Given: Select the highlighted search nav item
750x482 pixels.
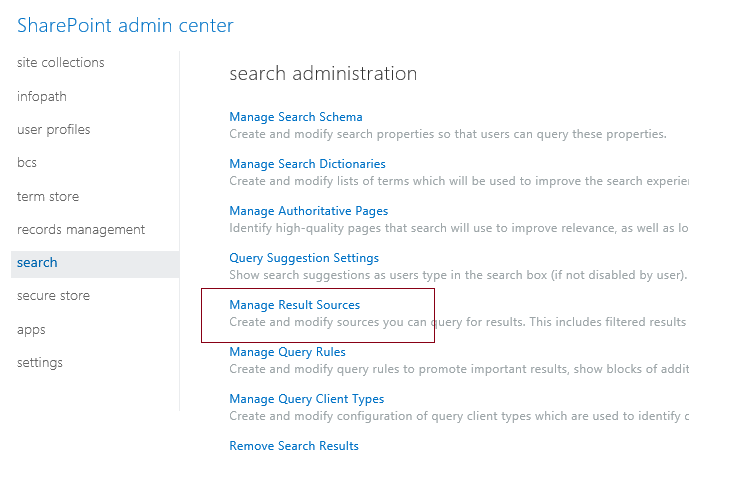Looking at the screenshot, I should click(x=95, y=263).
